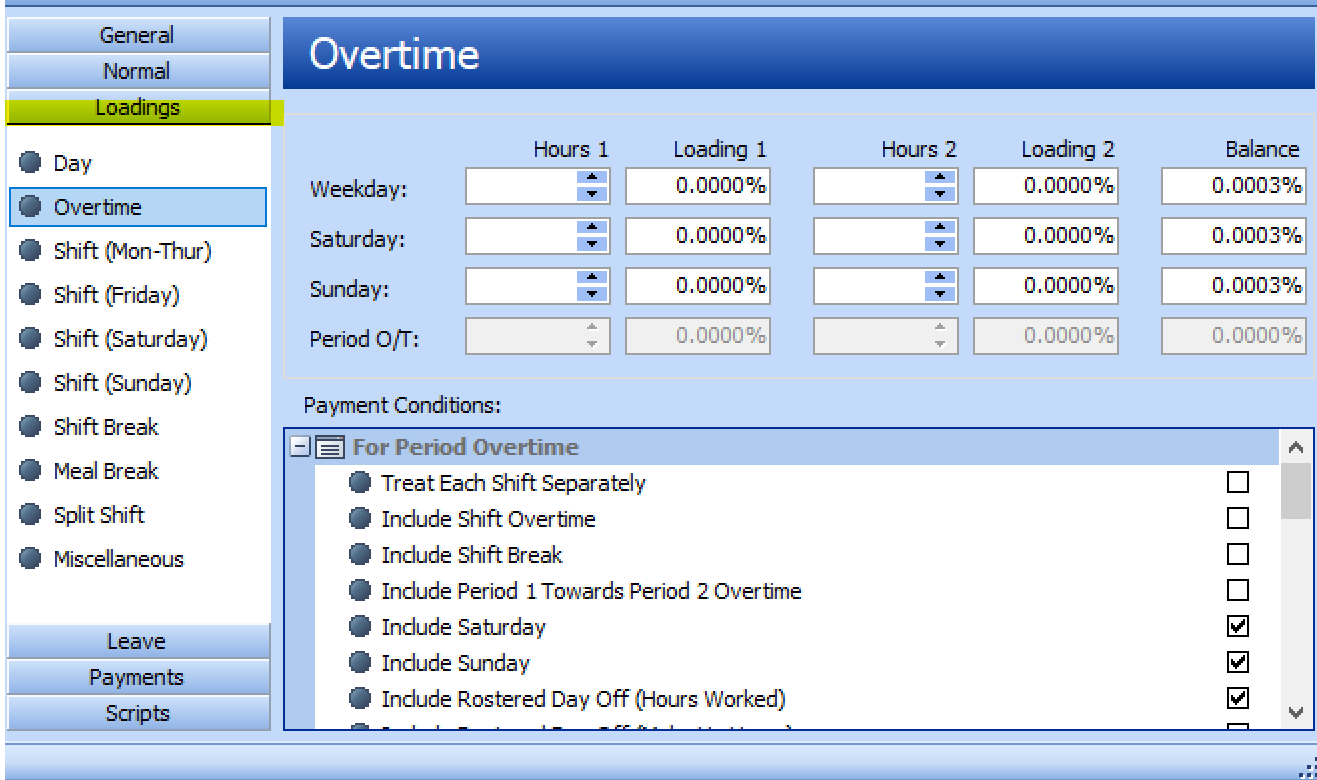Click the bullet icon beside Shift (Friday)

pos(31,294)
